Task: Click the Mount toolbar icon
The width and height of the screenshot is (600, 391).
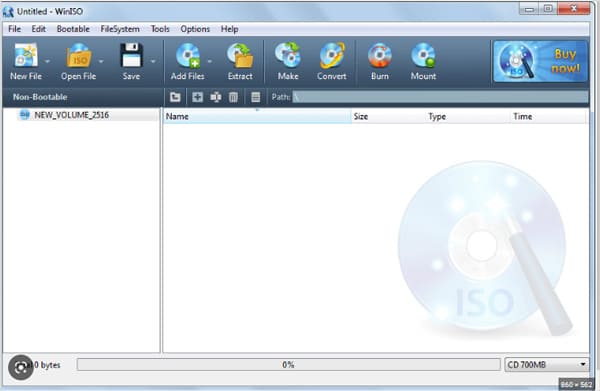Action: point(423,56)
